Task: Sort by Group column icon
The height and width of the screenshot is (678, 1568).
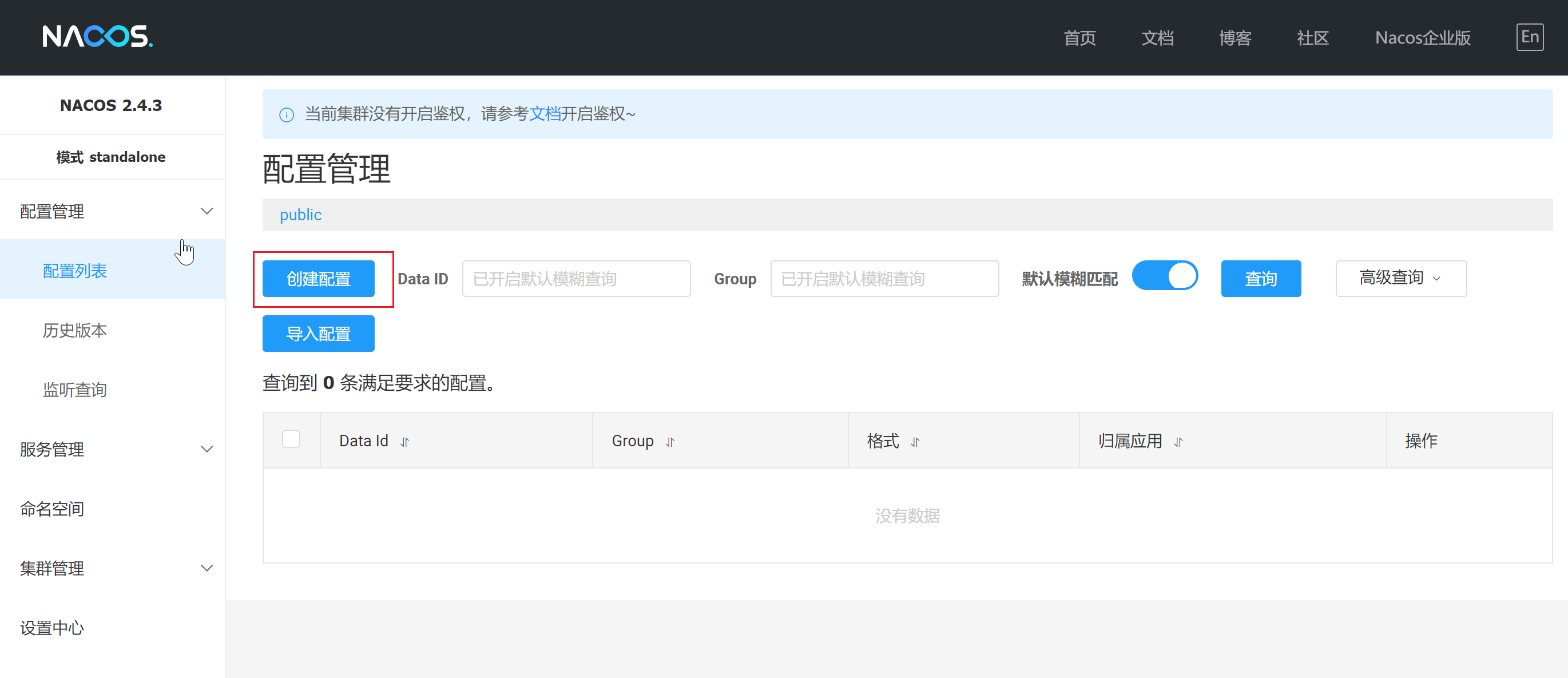Action: click(669, 442)
